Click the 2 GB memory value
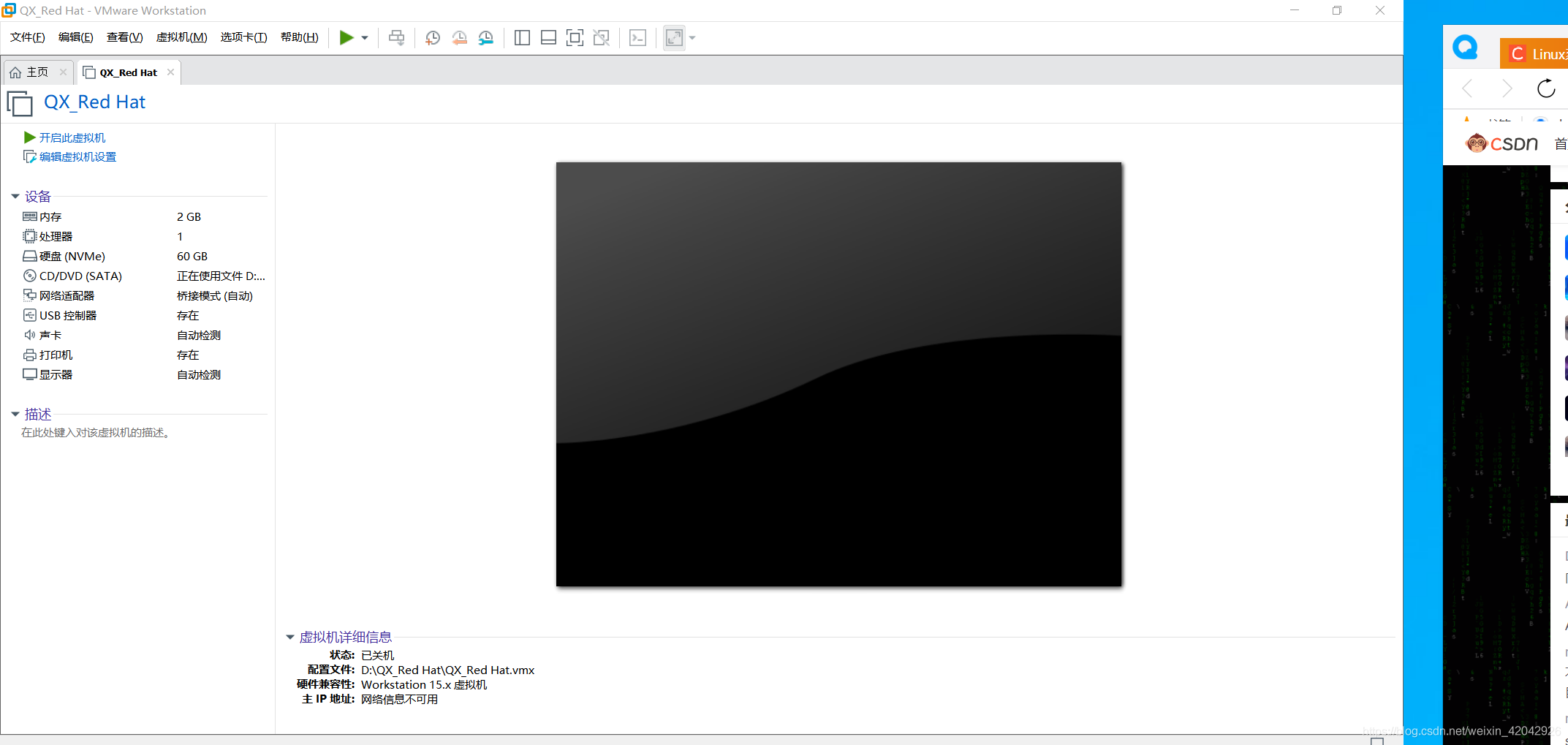The height and width of the screenshot is (745, 1568). point(189,216)
